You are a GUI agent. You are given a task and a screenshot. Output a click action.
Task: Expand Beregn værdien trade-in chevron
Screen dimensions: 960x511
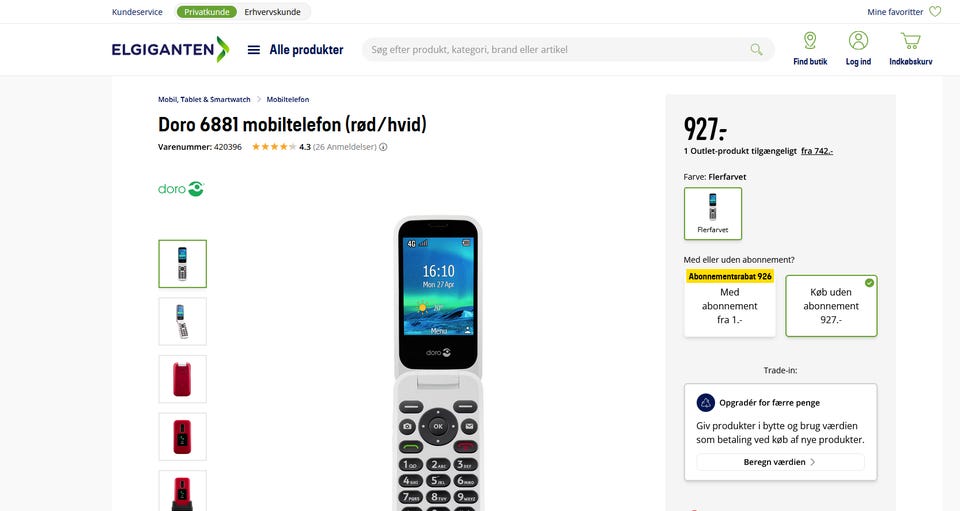coord(812,462)
